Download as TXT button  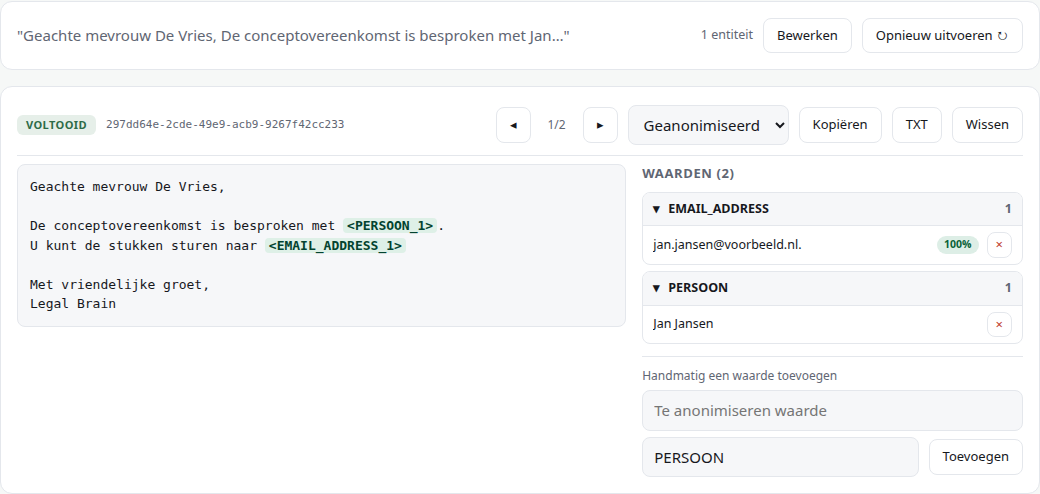tap(916, 125)
